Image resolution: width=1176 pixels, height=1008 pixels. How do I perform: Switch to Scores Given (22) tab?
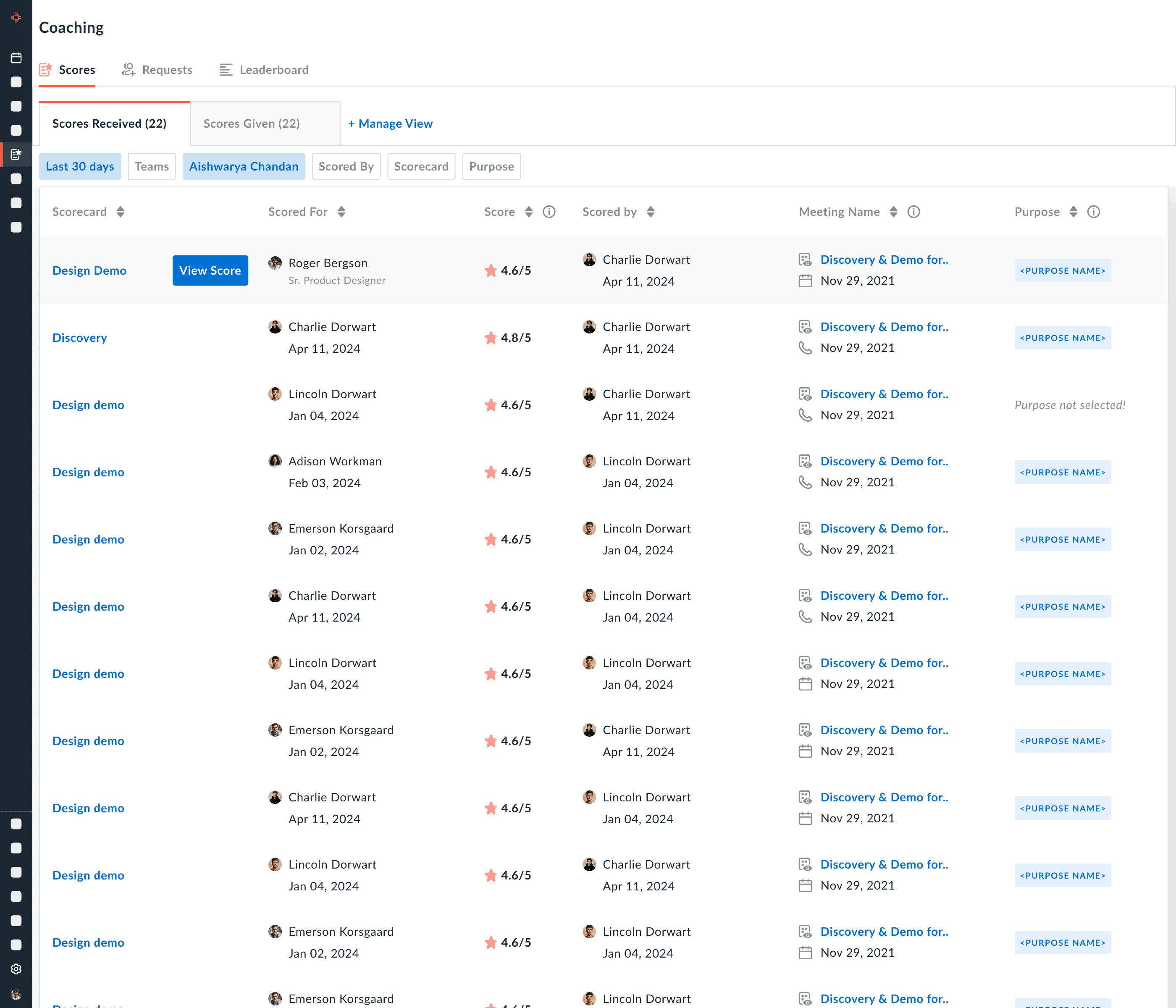point(252,124)
